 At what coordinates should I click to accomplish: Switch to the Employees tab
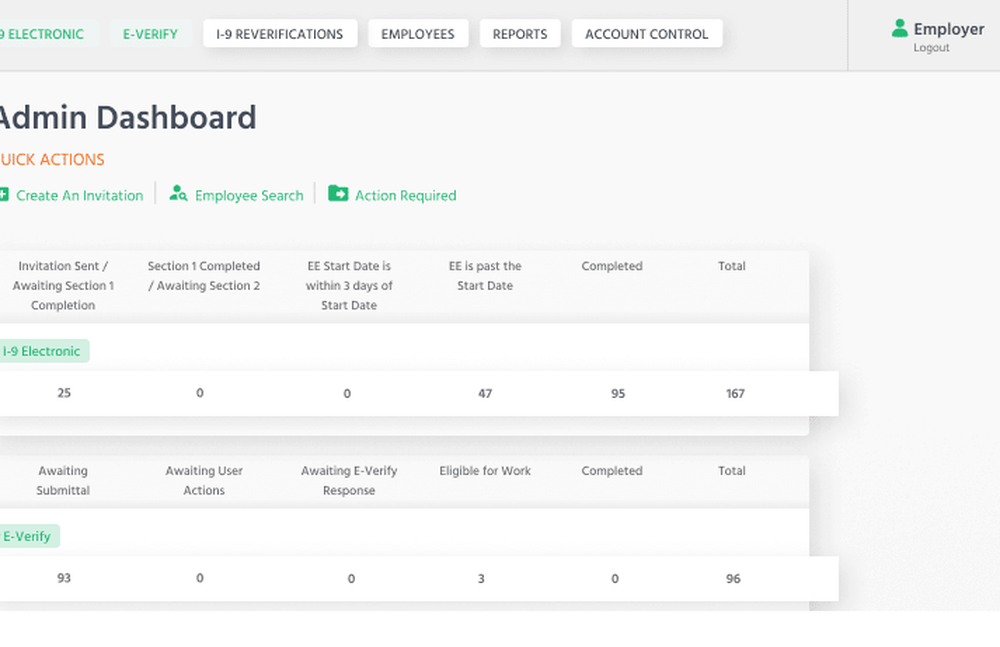click(x=418, y=34)
